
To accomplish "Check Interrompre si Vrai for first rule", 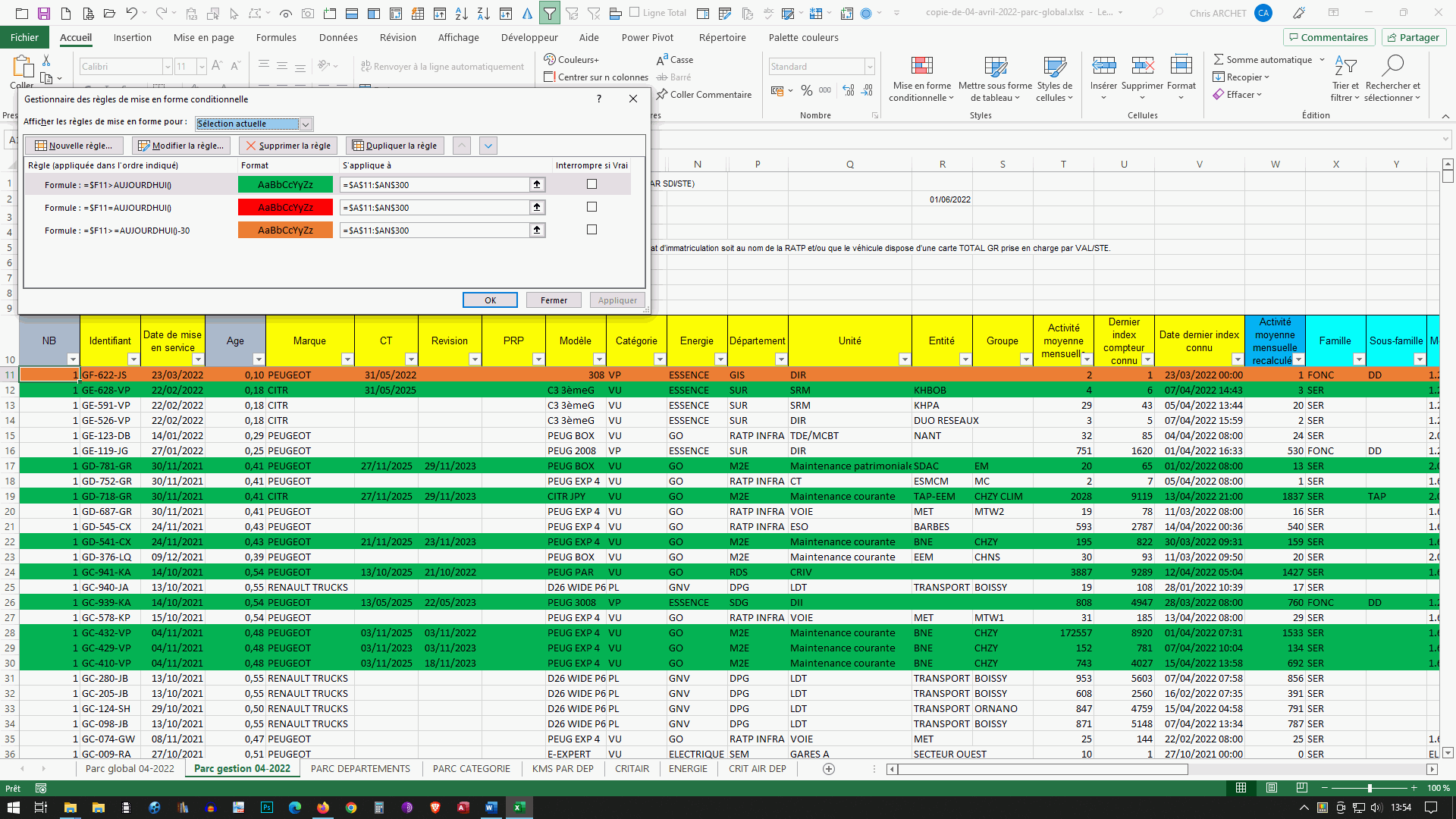I will click(x=591, y=184).
